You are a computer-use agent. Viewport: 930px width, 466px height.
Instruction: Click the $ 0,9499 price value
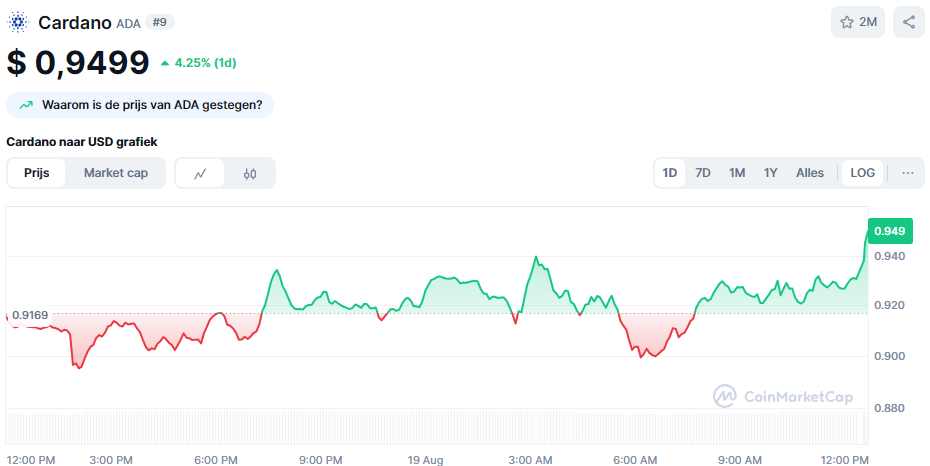click(x=78, y=62)
